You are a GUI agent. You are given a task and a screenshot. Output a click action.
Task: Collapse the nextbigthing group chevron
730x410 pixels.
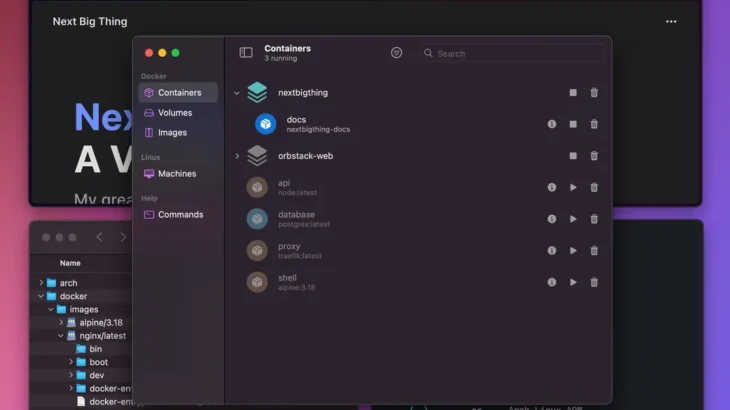[237, 93]
